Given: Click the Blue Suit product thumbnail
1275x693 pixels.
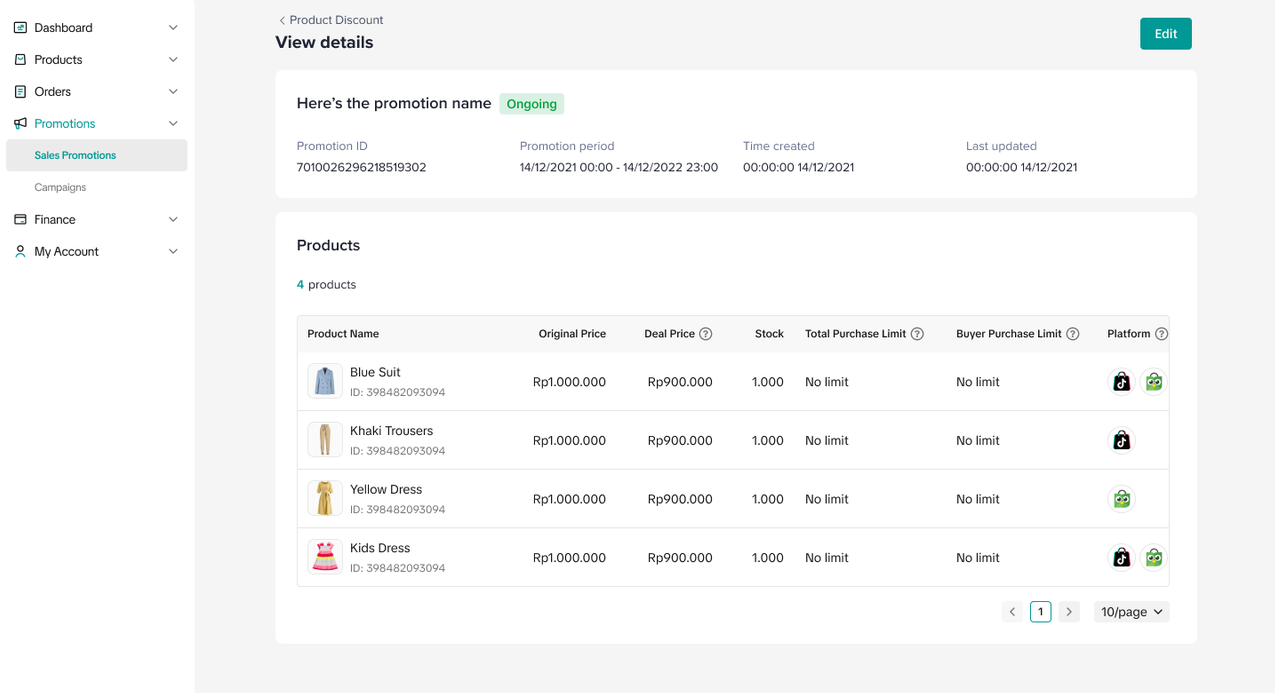Looking at the screenshot, I should (325, 382).
